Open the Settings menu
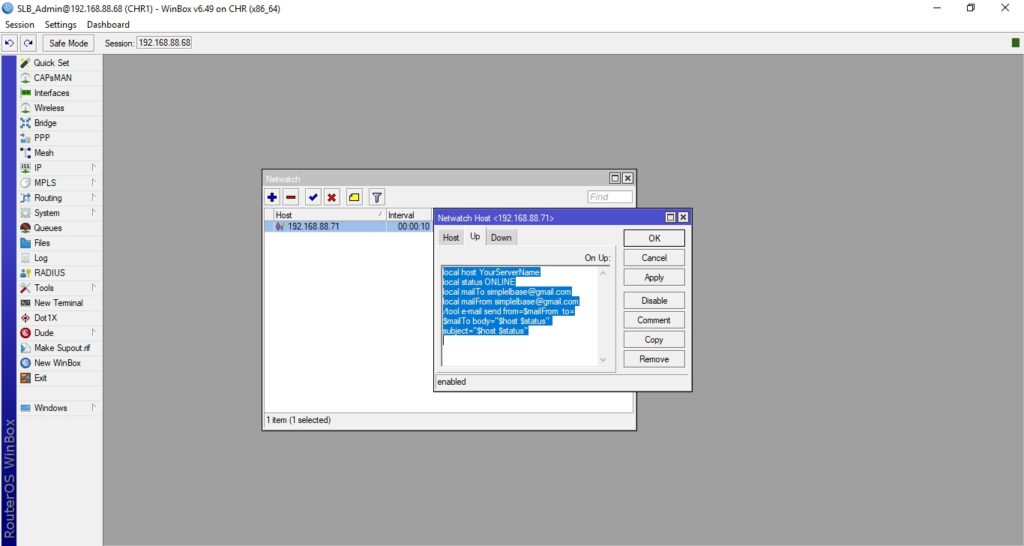Viewport: 1024px width, 546px height. (61, 25)
